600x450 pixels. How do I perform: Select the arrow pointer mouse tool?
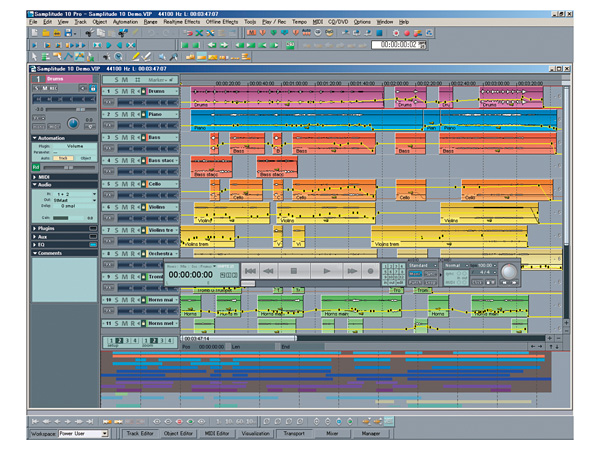pos(34,57)
